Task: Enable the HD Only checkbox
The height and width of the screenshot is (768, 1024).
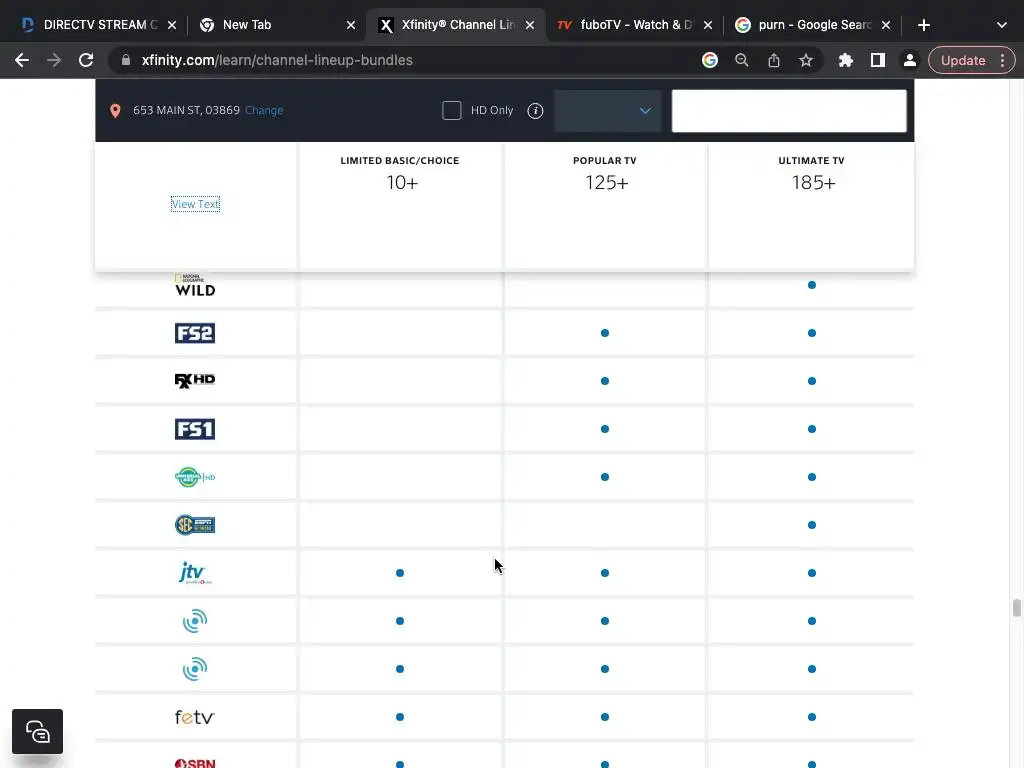Action: [452, 111]
